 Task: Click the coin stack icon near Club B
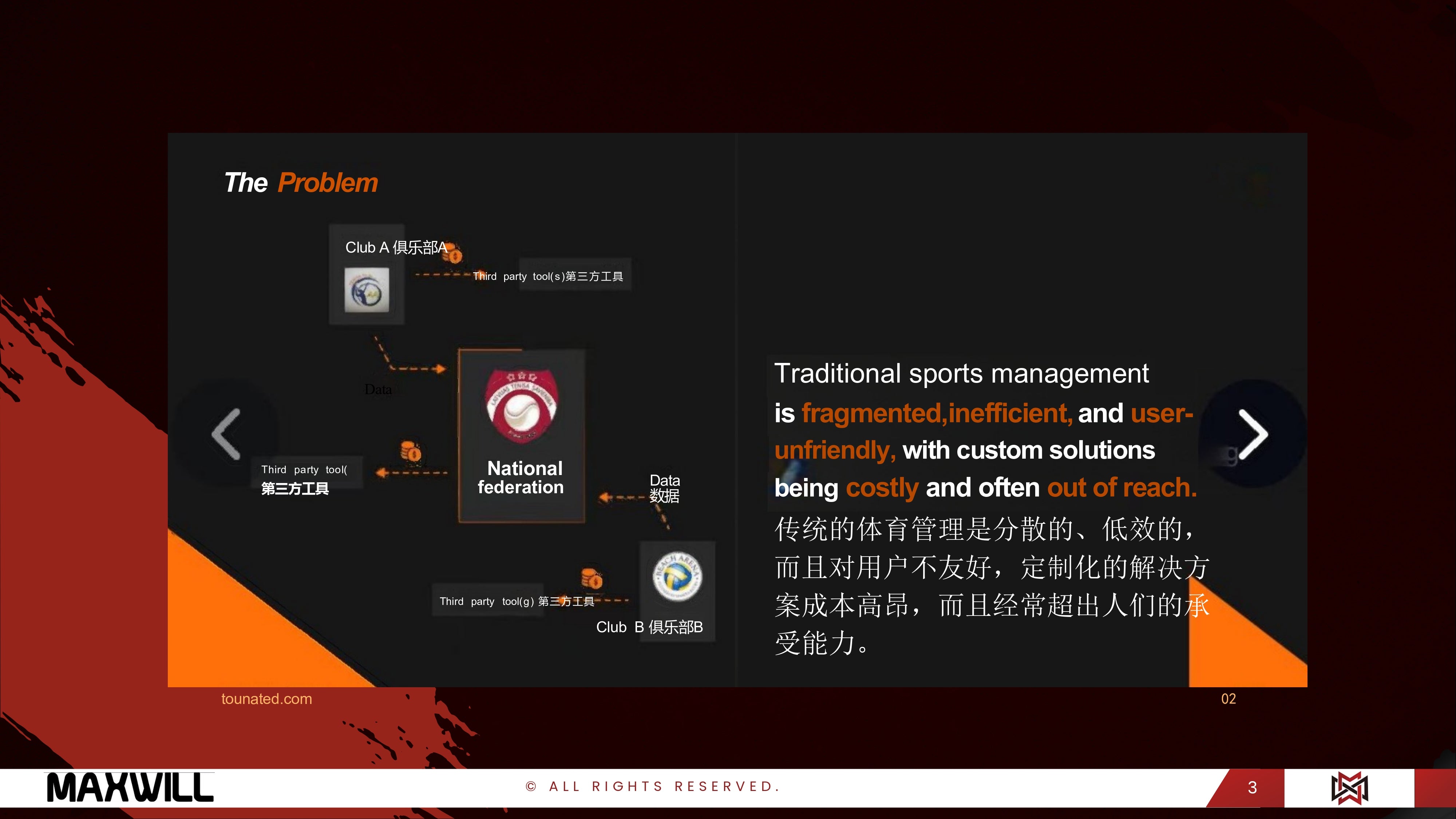[592, 579]
